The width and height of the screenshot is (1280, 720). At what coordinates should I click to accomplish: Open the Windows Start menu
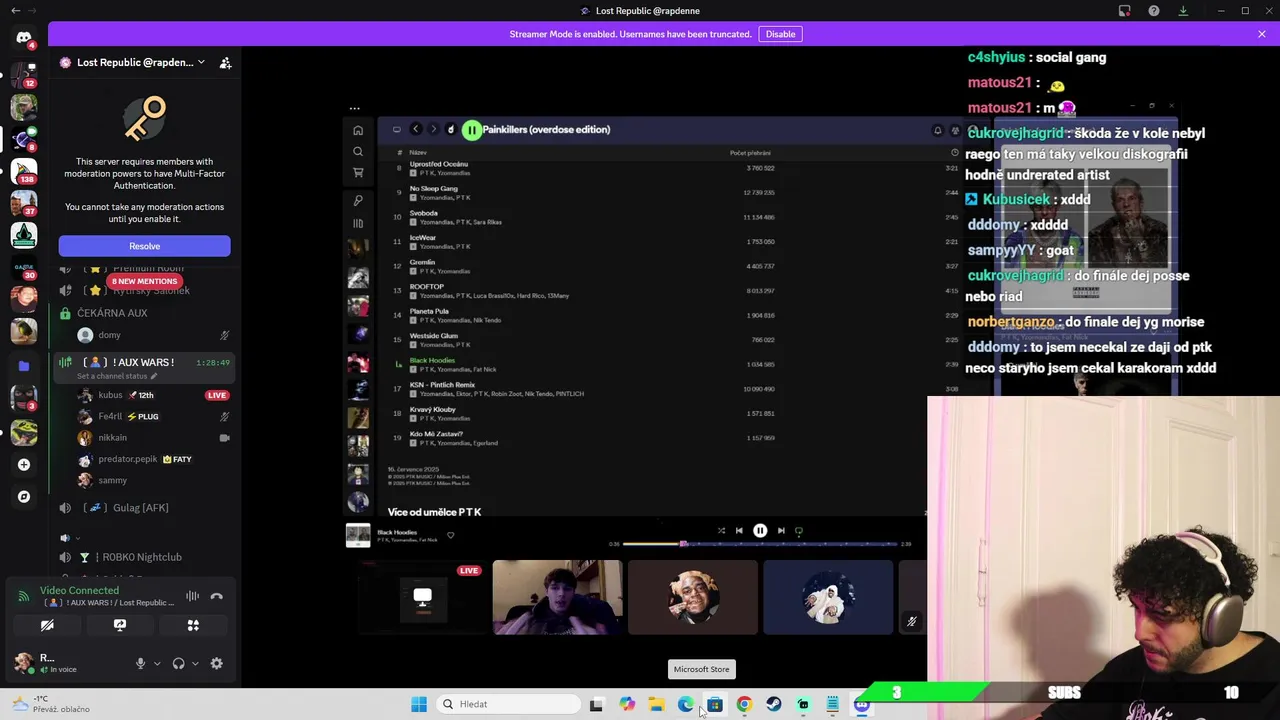(x=419, y=704)
